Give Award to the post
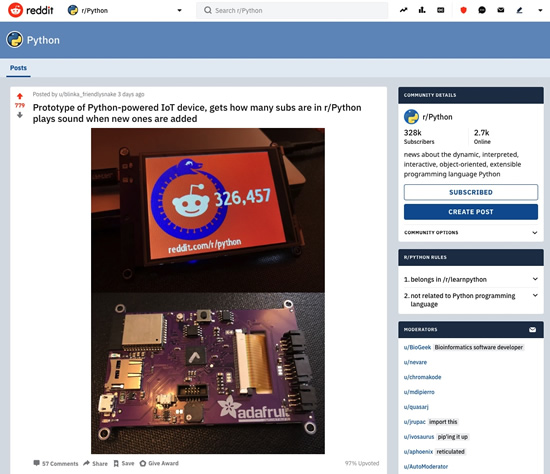The width and height of the screenshot is (550, 474). point(159,463)
